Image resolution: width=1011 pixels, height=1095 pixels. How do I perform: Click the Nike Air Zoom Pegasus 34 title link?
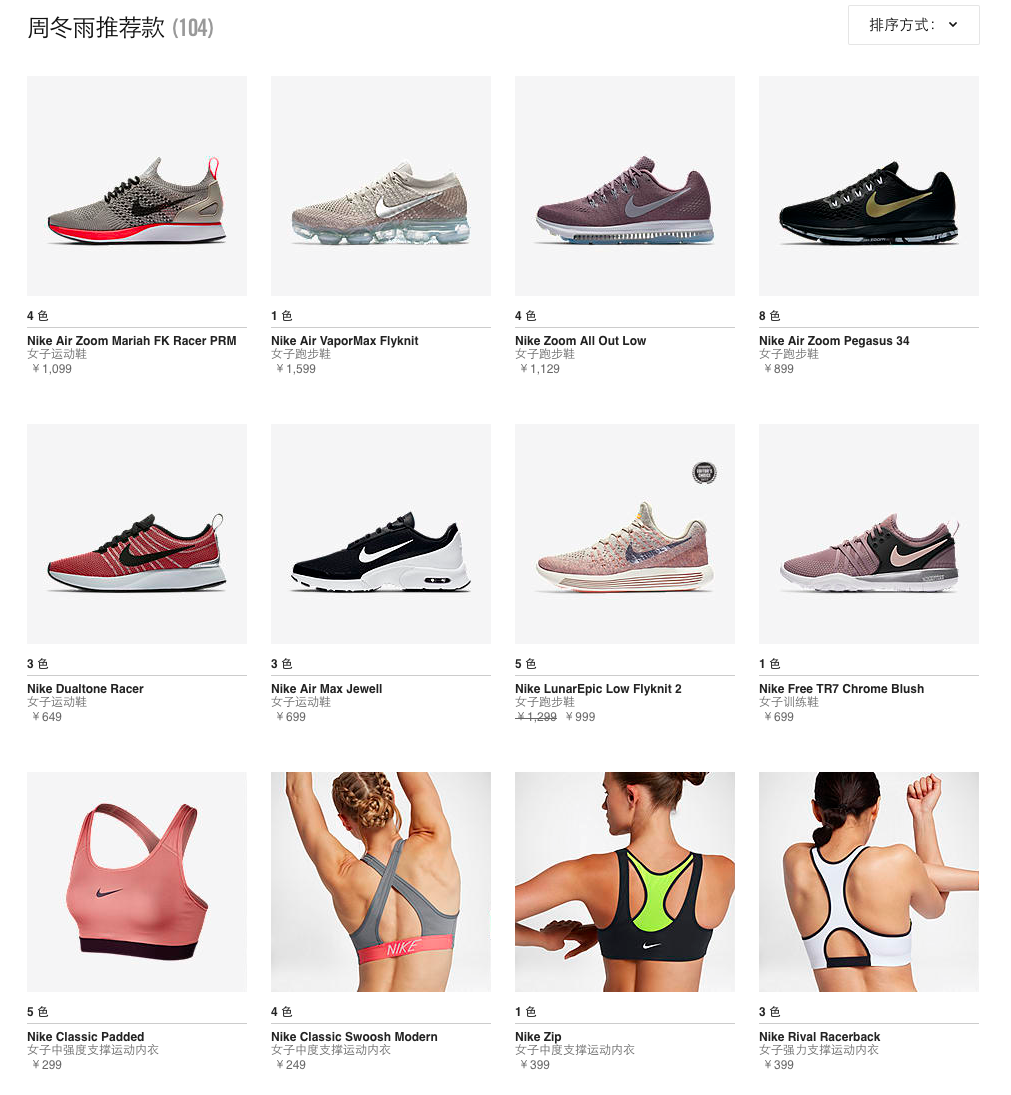834,341
